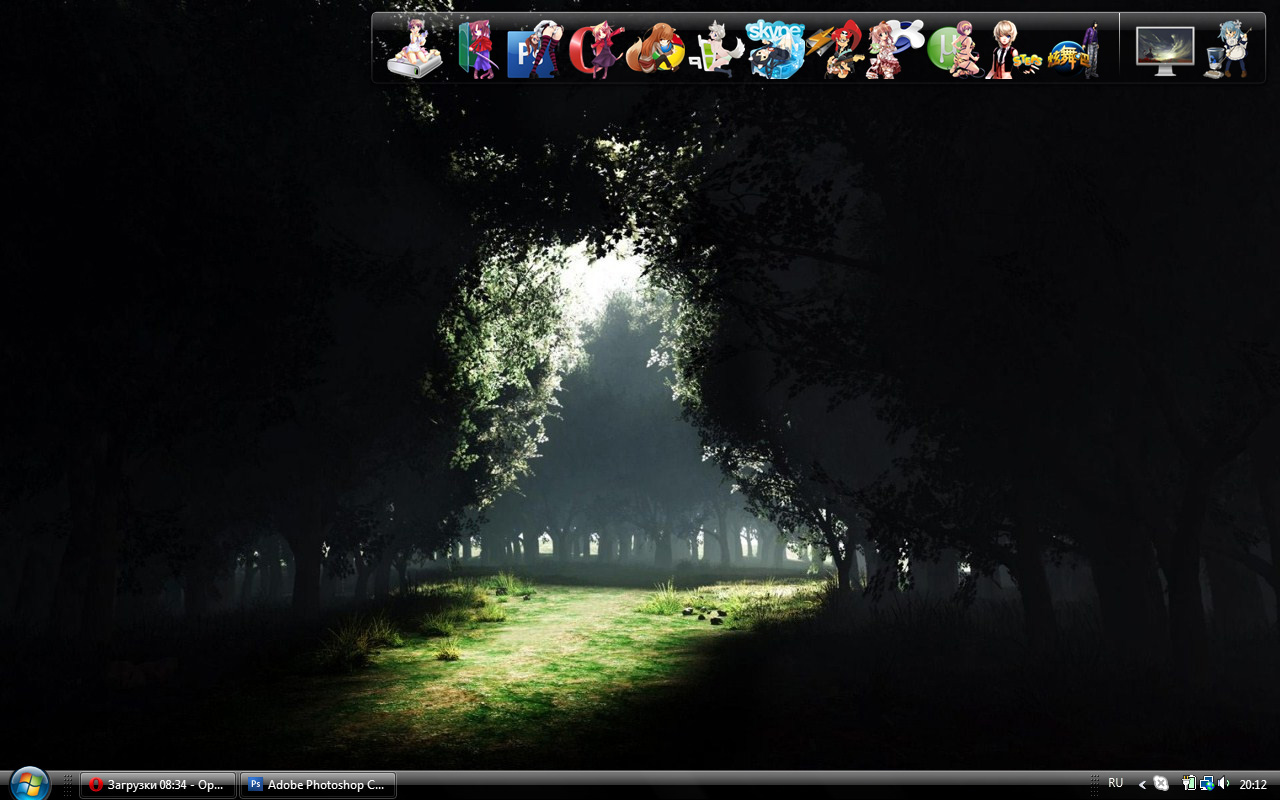Open the hard drive dock icon
Screen dimensions: 1280x800
(x=414, y=49)
